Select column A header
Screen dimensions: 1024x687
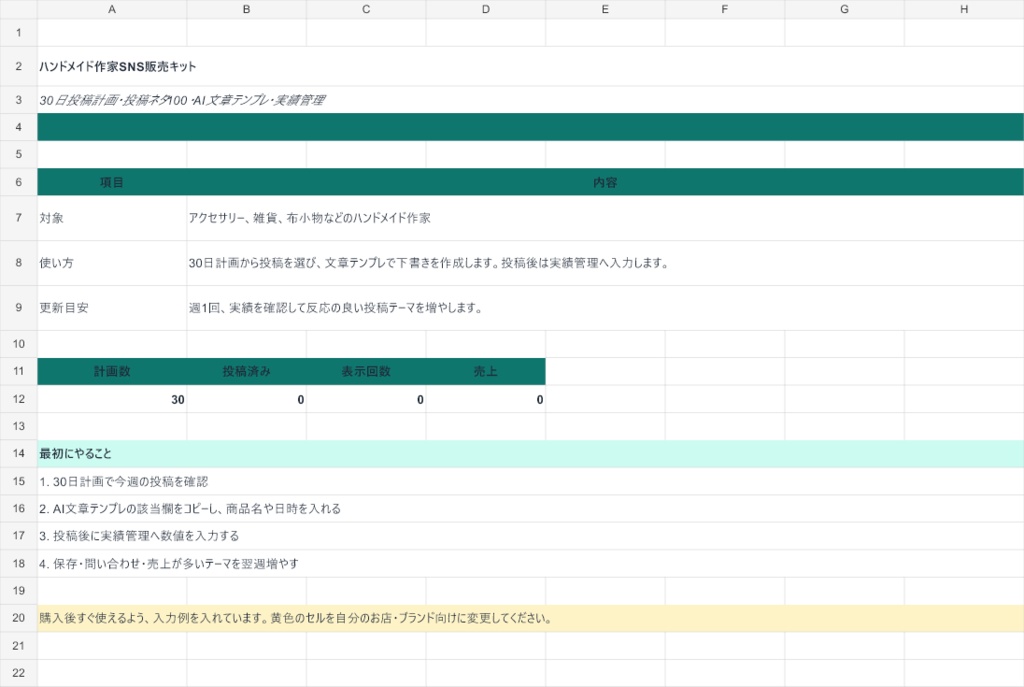(112, 9)
